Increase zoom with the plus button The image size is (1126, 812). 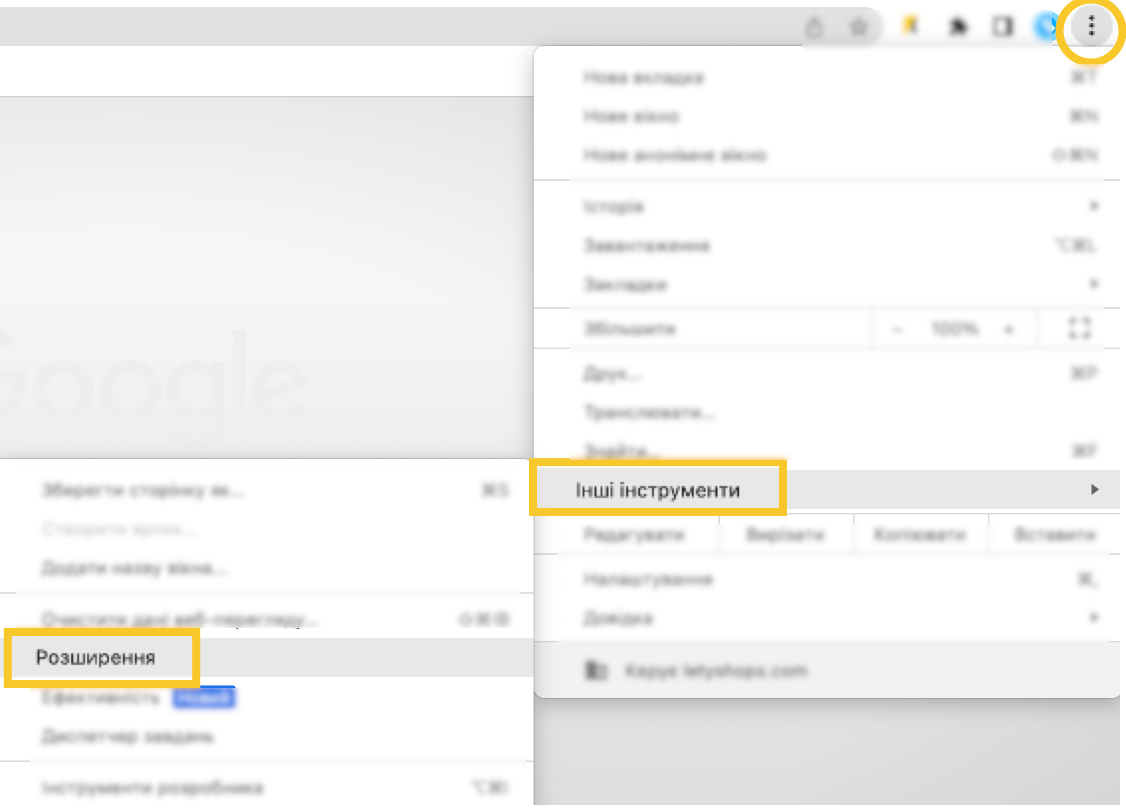point(1008,328)
